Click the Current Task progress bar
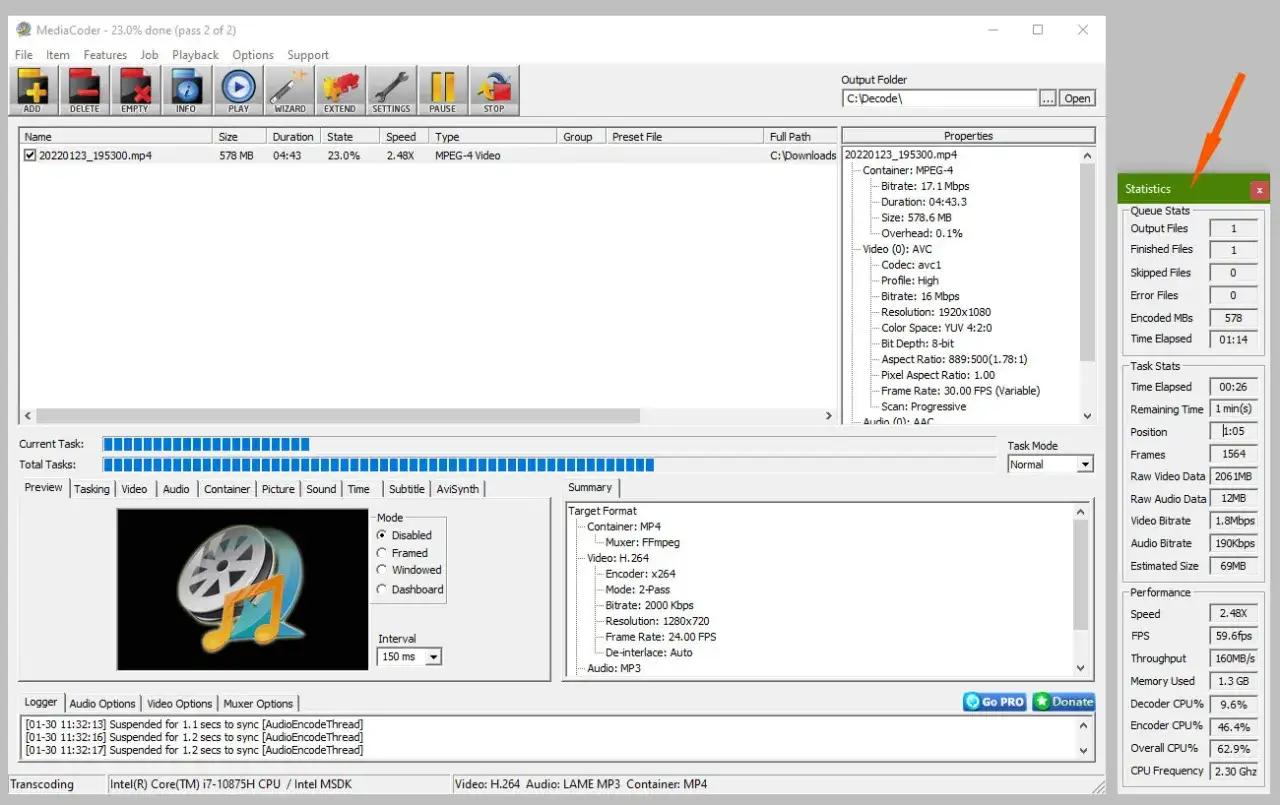 551,444
